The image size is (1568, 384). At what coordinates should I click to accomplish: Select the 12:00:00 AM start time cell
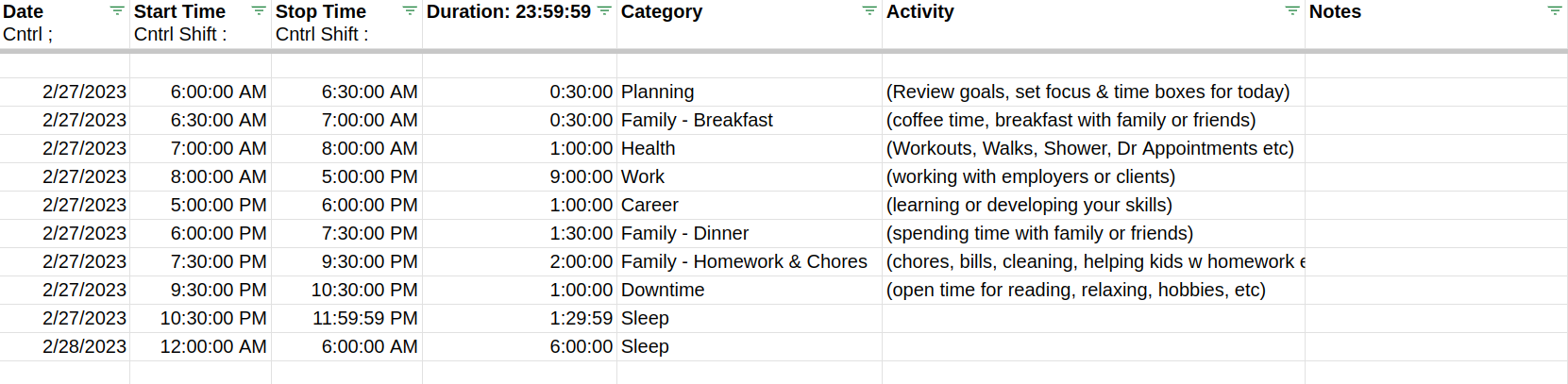tap(201, 347)
